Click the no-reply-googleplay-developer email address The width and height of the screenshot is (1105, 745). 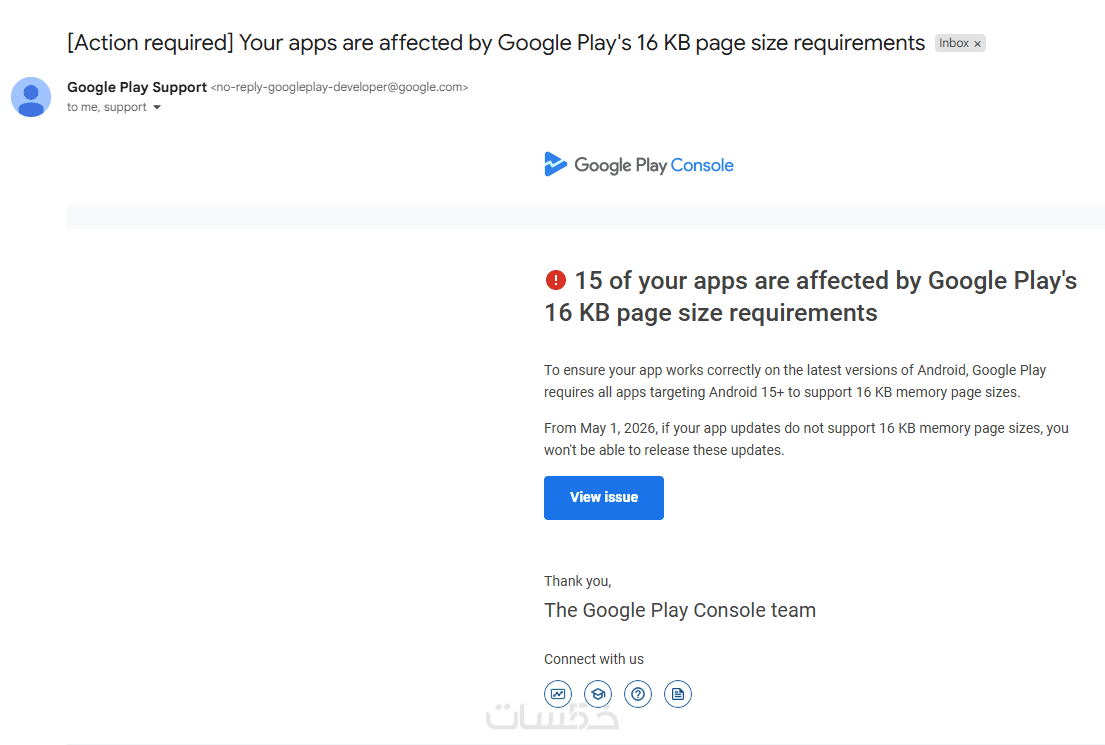[x=339, y=87]
